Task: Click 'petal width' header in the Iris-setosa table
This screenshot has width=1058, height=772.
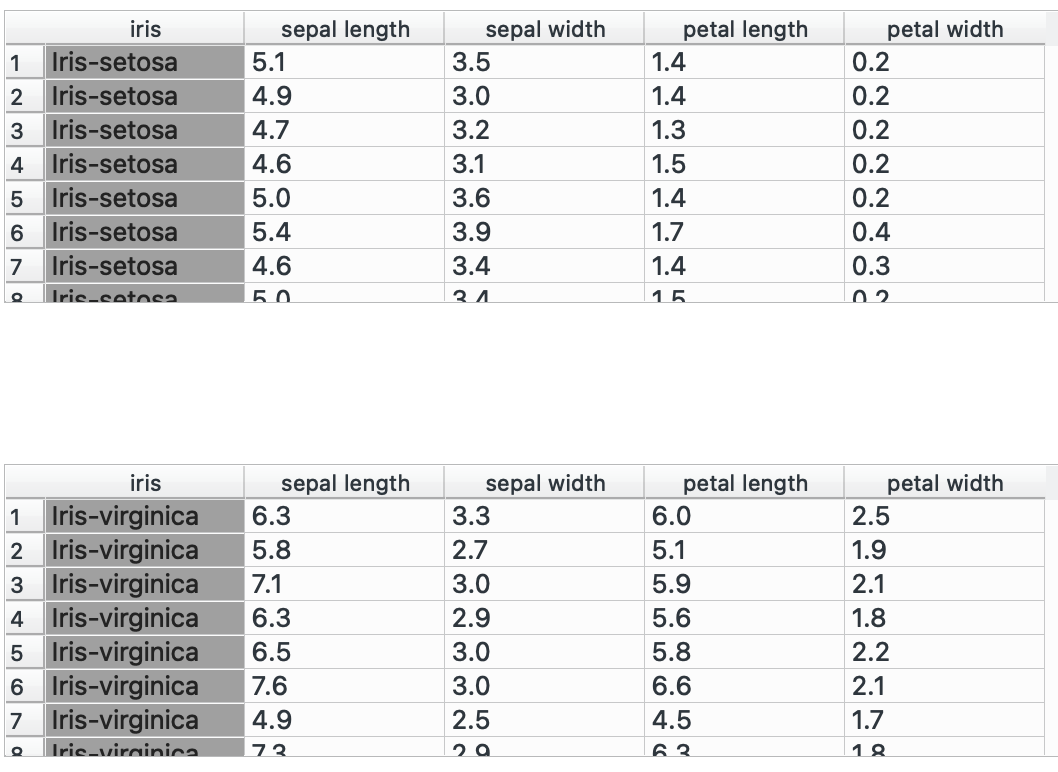Action: pos(945,29)
